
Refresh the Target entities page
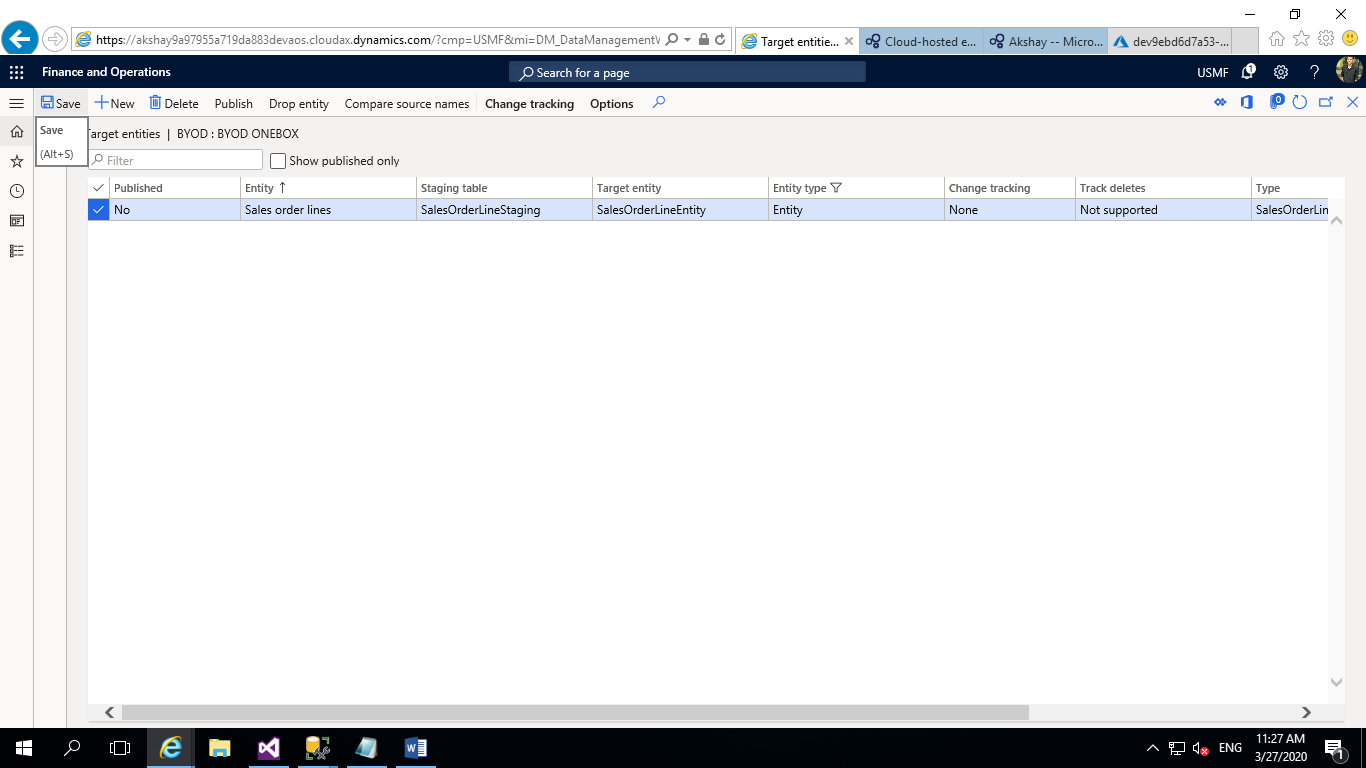point(1300,102)
